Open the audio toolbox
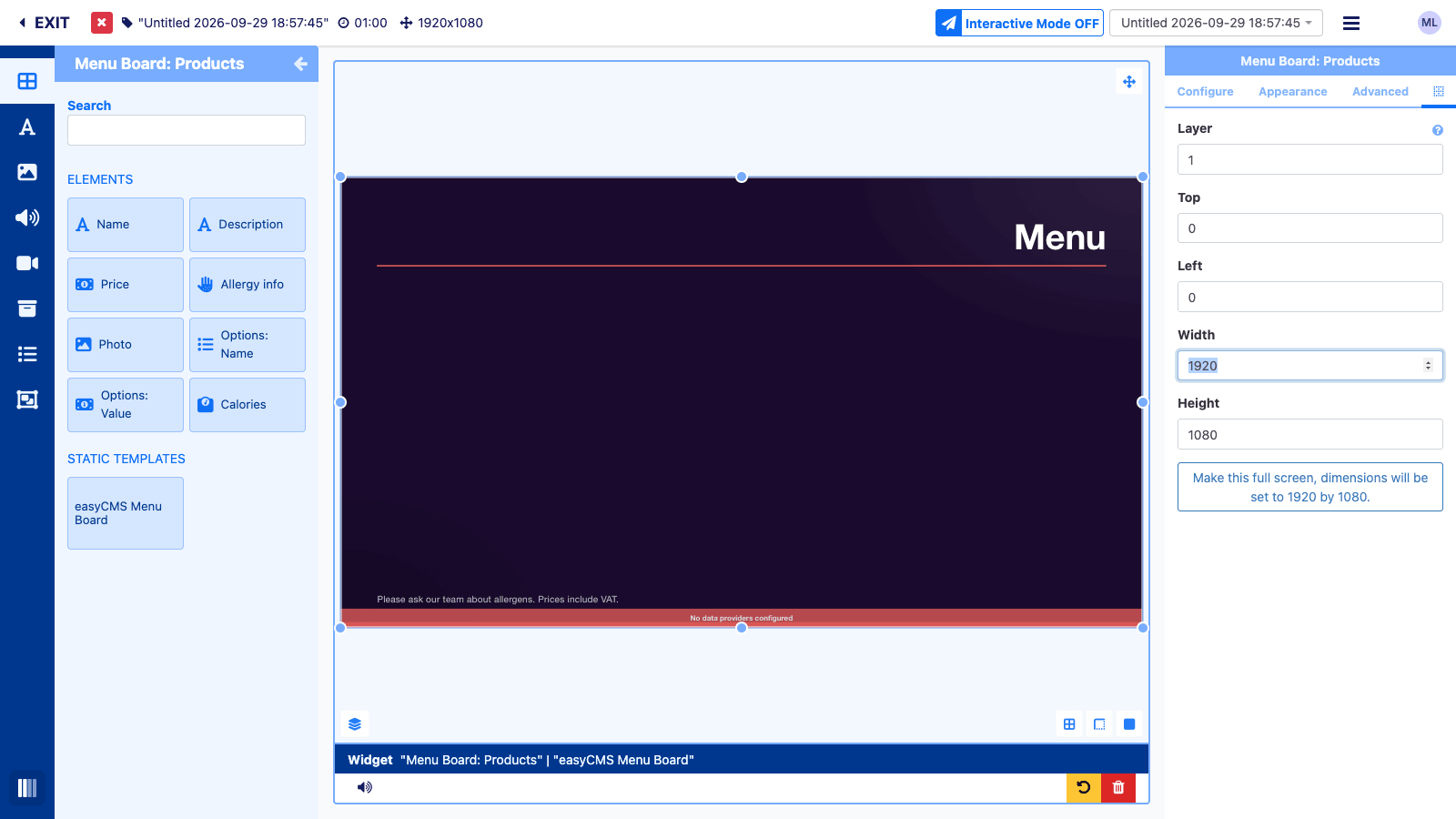This screenshot has height=819, width=1456. point(27,217)
